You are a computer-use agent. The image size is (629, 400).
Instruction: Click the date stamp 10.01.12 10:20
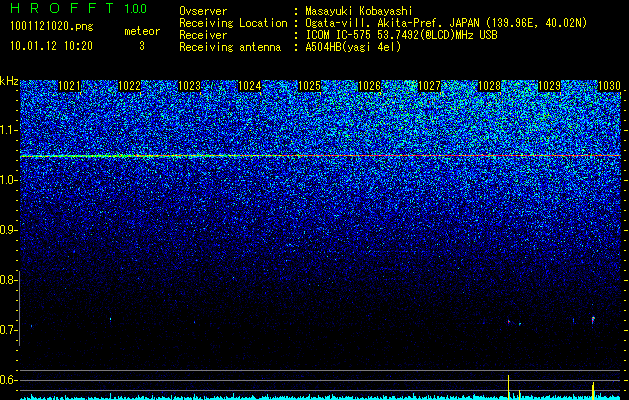click(x=51, y=46)
